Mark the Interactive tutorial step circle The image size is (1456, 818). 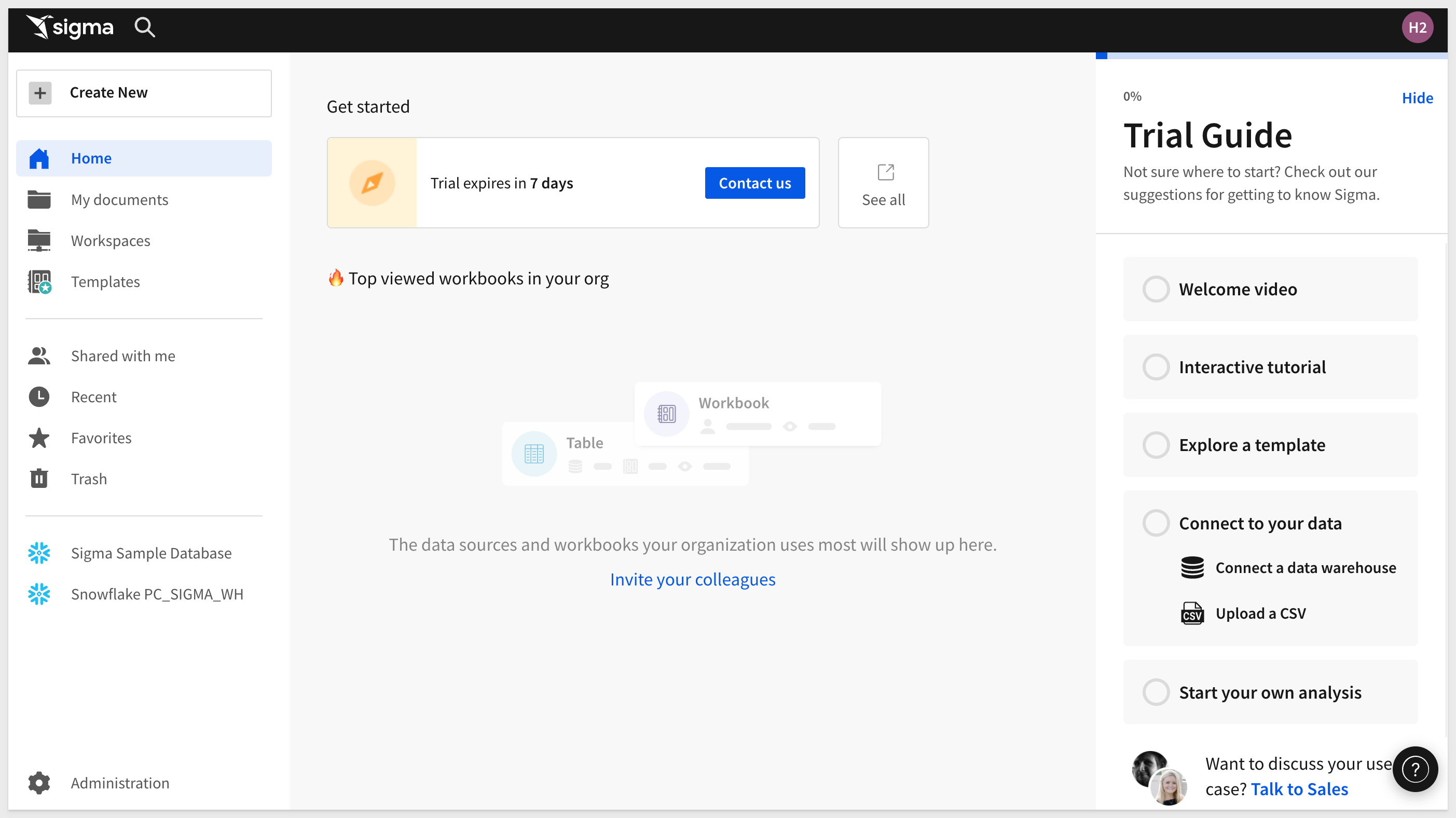click(1156, 367)
